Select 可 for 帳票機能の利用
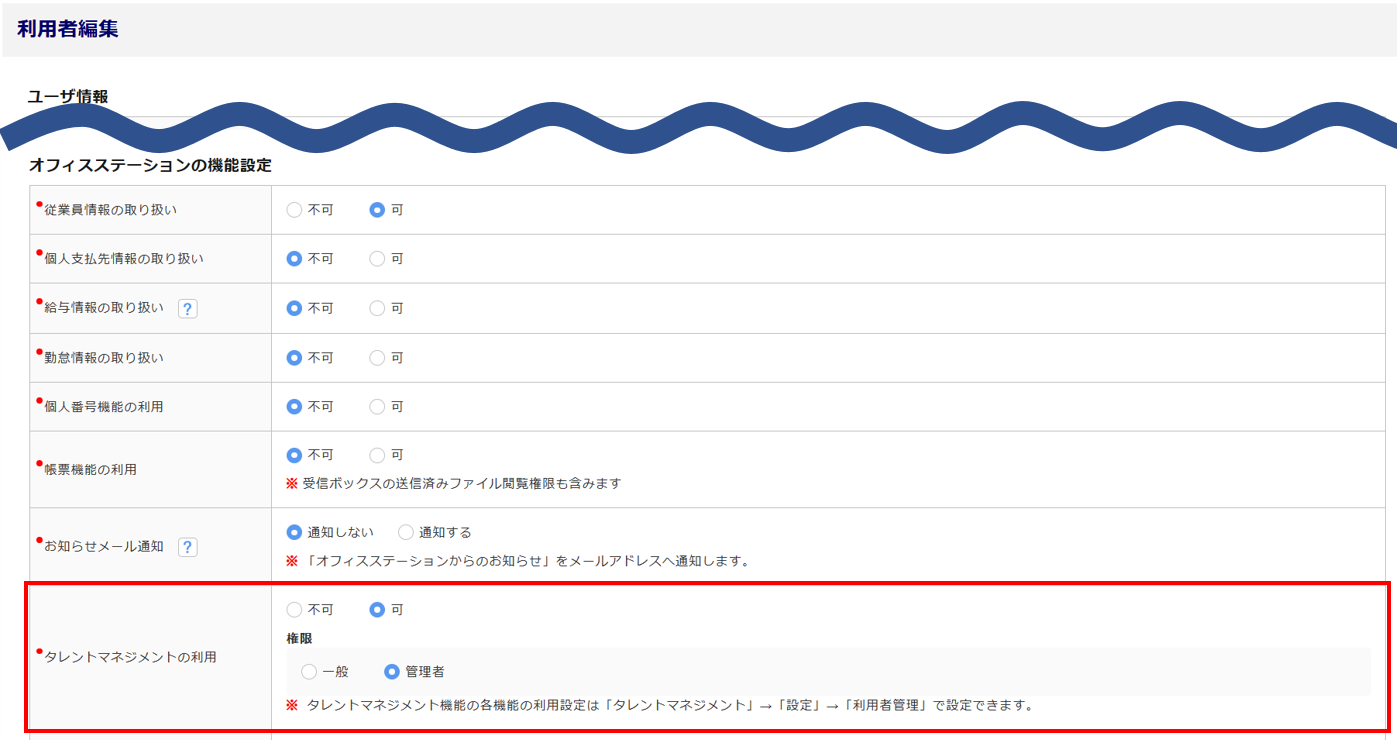The image size is (1397, 740). click(377, 455)
